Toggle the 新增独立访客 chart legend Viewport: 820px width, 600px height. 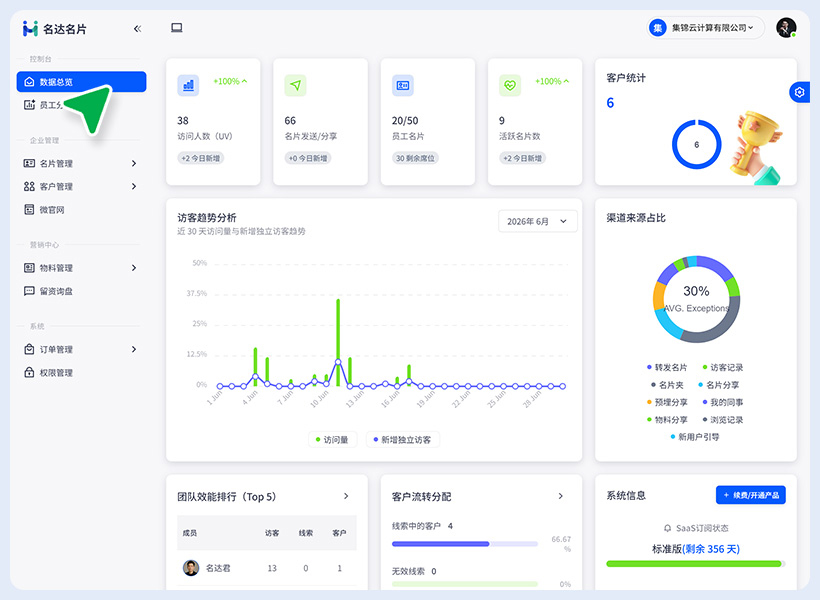[403, 440]
